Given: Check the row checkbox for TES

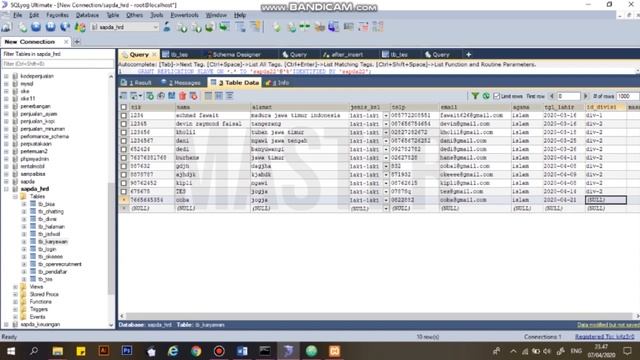Looking at the screenshot, I should click(124, 191).
